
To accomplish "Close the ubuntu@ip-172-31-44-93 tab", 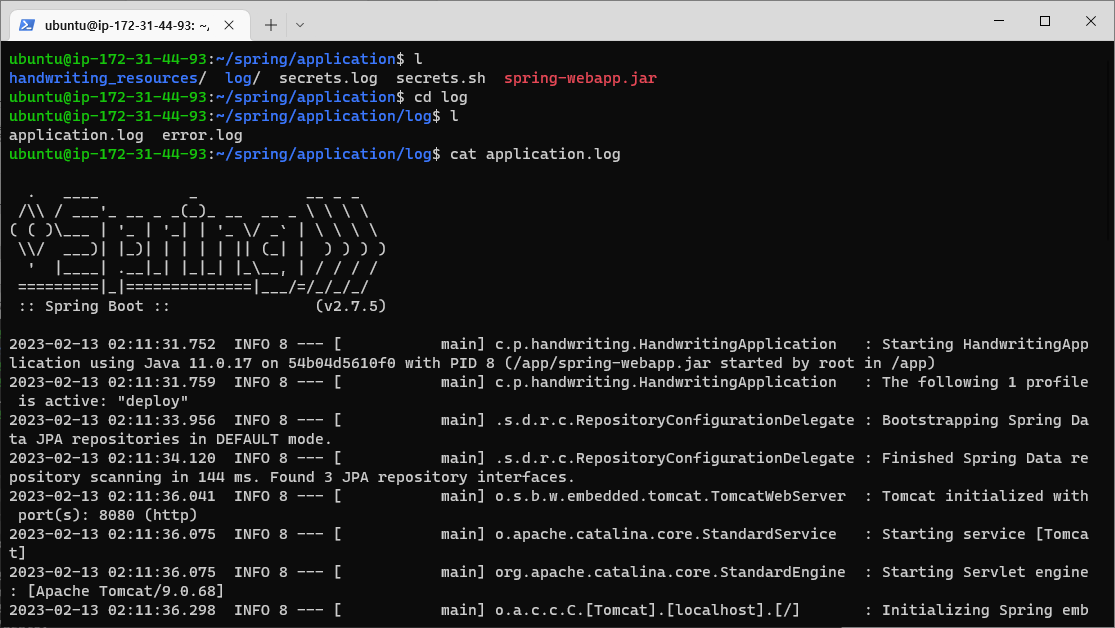I will pyautogui.click(x=229, y=25).
